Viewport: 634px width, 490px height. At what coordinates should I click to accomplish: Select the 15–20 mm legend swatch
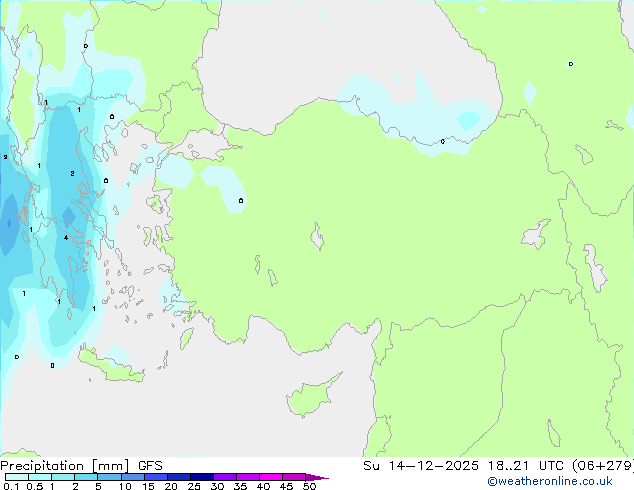[x=155, y=477]
